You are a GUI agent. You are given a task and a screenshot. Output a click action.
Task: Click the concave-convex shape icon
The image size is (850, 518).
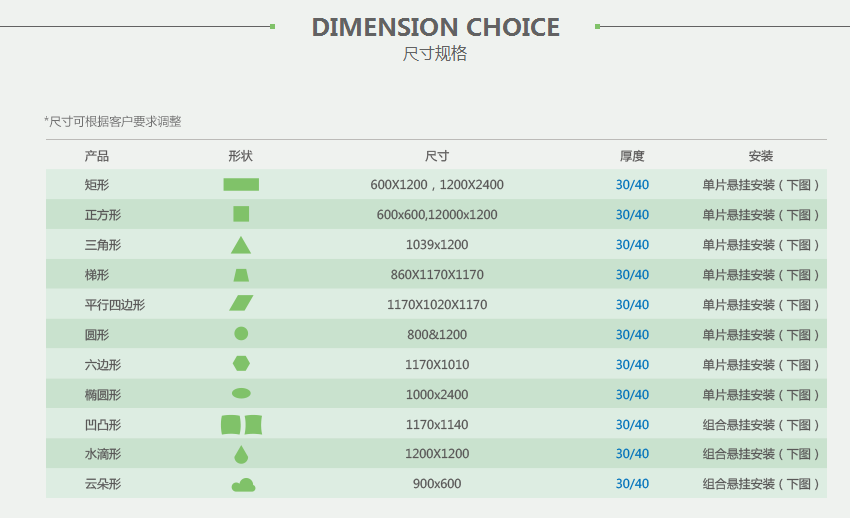pyautogui.click(x=241, y=425)
